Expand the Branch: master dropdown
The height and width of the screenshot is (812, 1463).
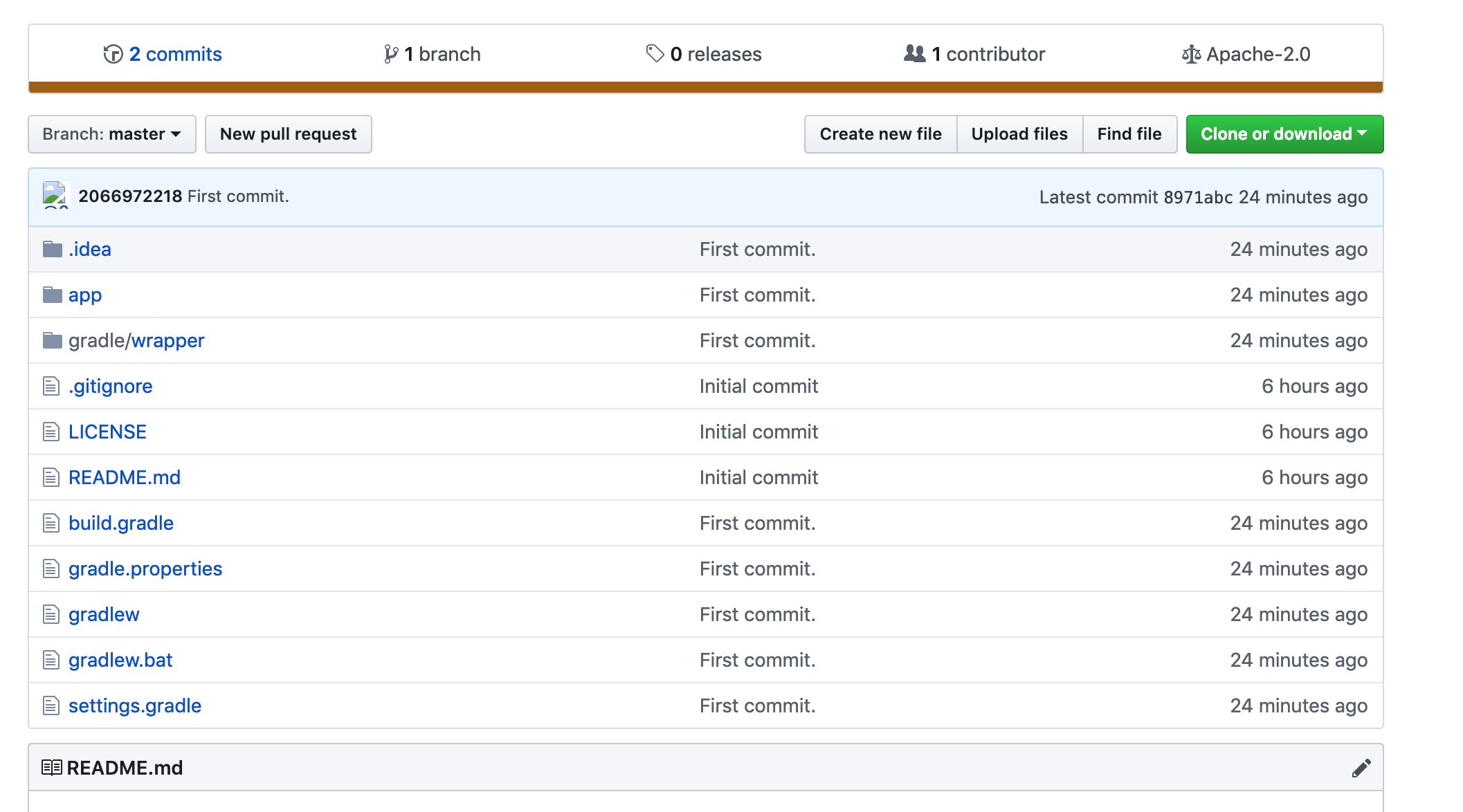click(x=112, y=134)
